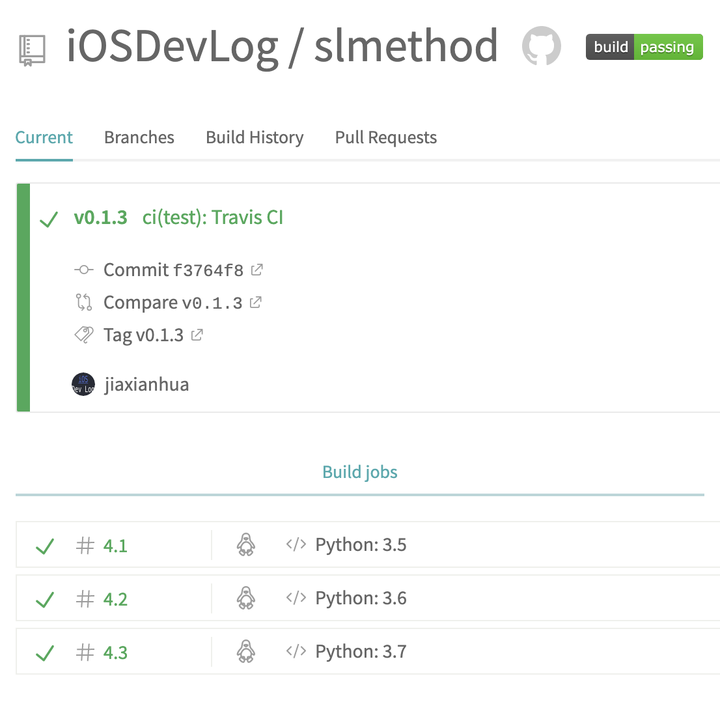The height and width of the screenshot is (715, 720).
Task: Switch to the Branches tab
Action: (139, 137)
